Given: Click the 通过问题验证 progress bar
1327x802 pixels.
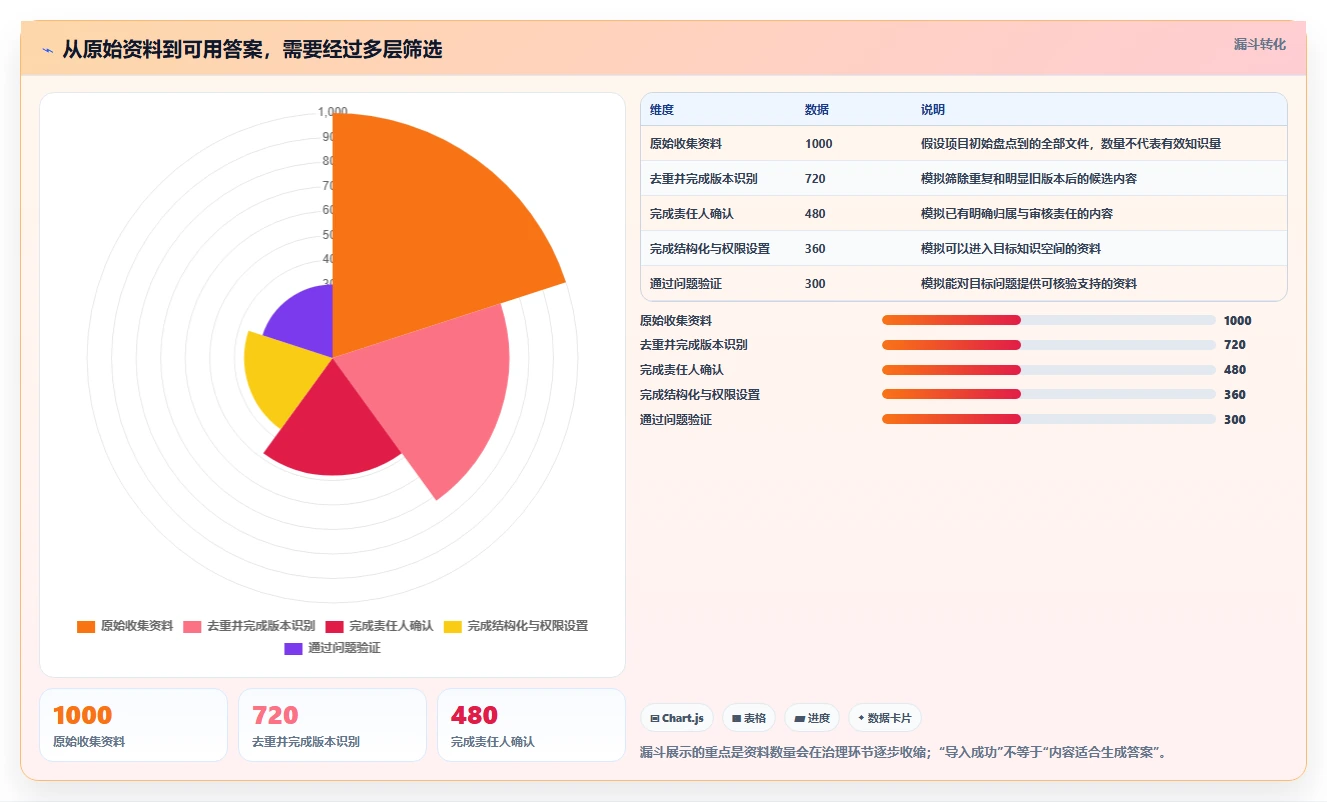Looking at the screenshot, I should [x=1049, y=419].
